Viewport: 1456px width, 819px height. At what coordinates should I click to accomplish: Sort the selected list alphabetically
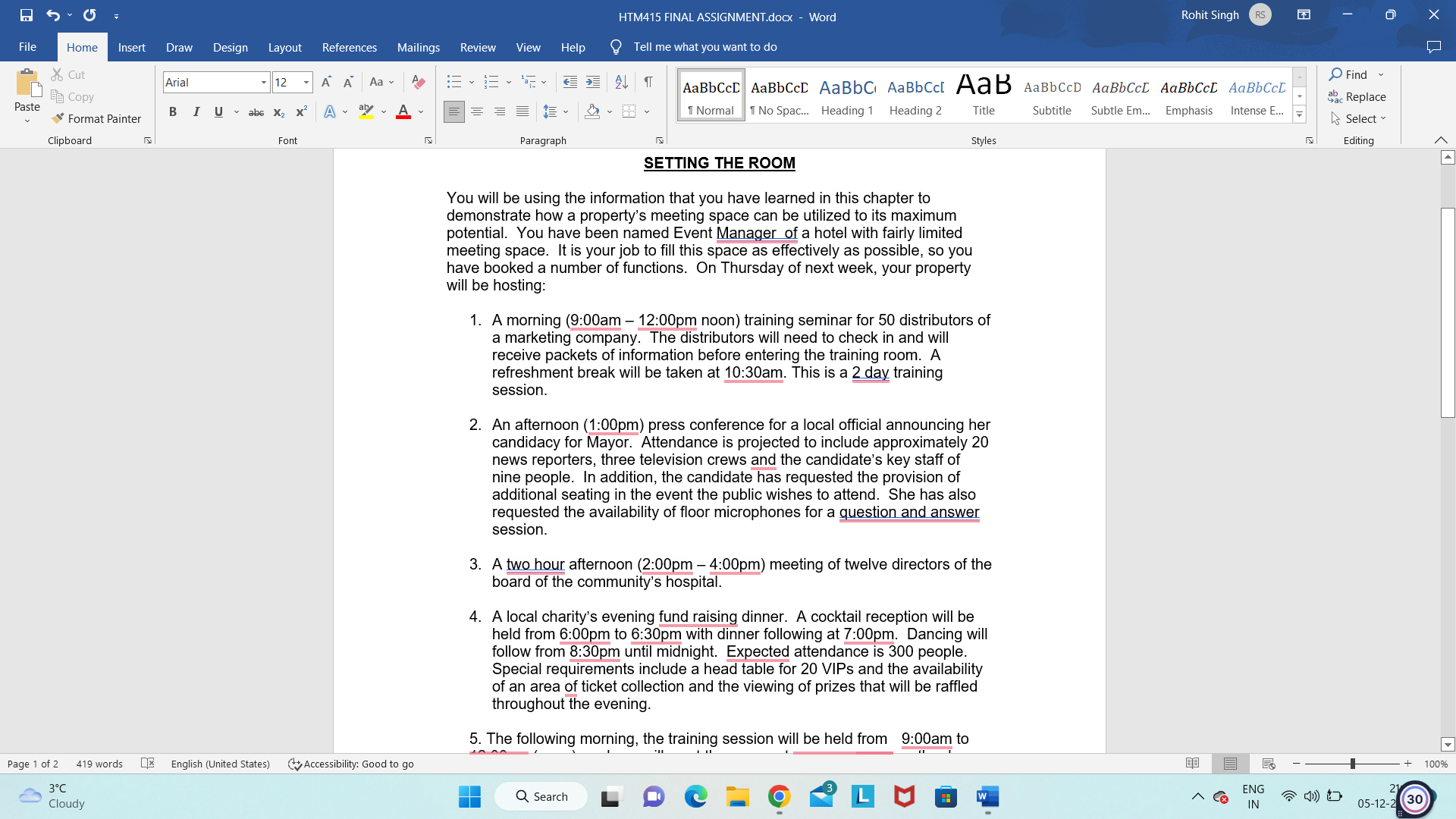(x=622, y=82)
